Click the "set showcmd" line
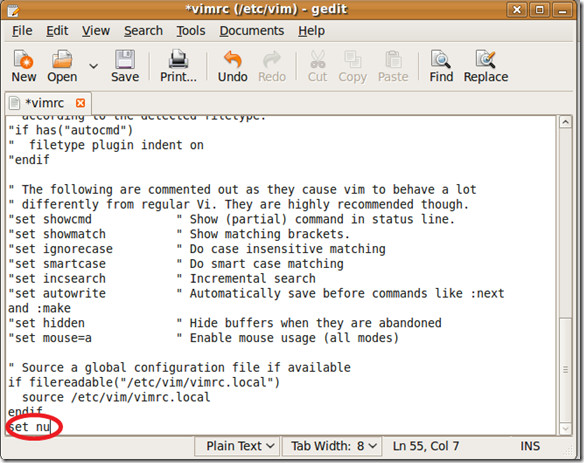This screenshot has width=584, height=463. pyautogui.click(x=231, y=219)
